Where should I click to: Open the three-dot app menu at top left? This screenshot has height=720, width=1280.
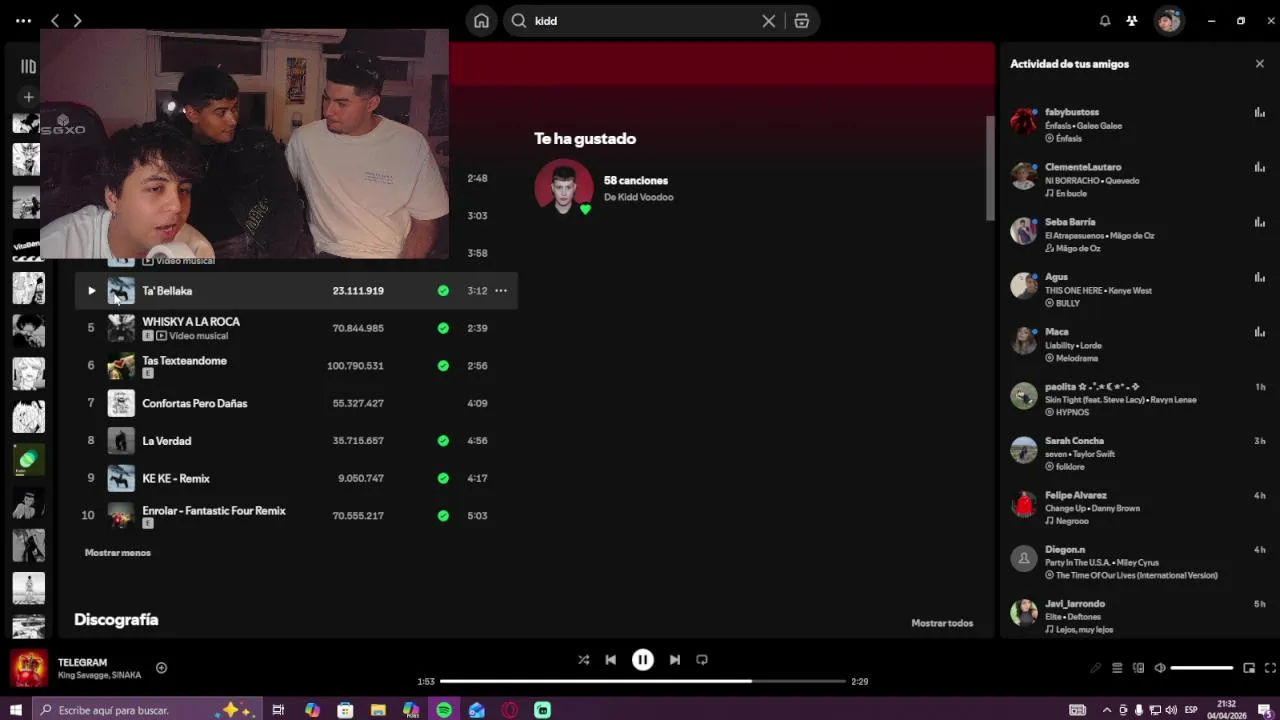(23, 21)
